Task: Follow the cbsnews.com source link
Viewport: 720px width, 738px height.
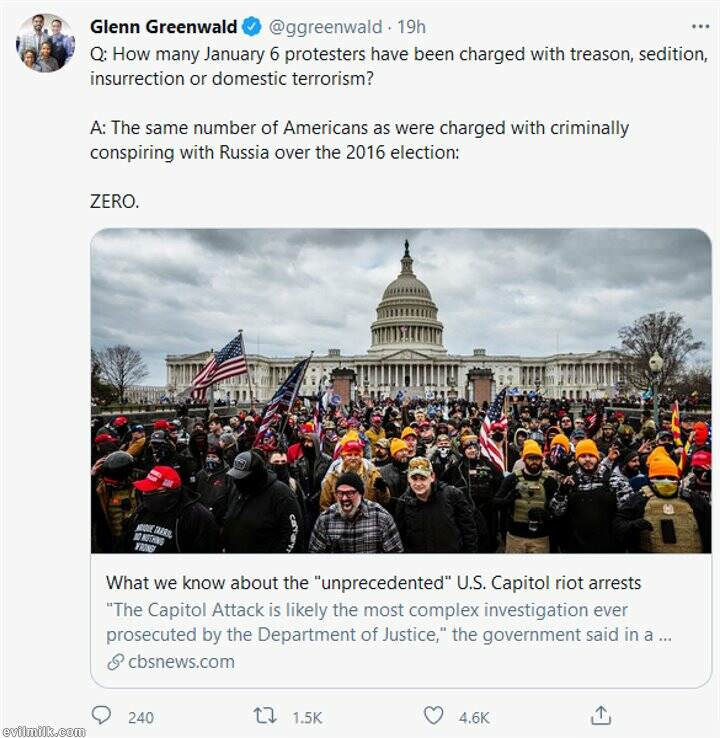Action: pos(181,662)
